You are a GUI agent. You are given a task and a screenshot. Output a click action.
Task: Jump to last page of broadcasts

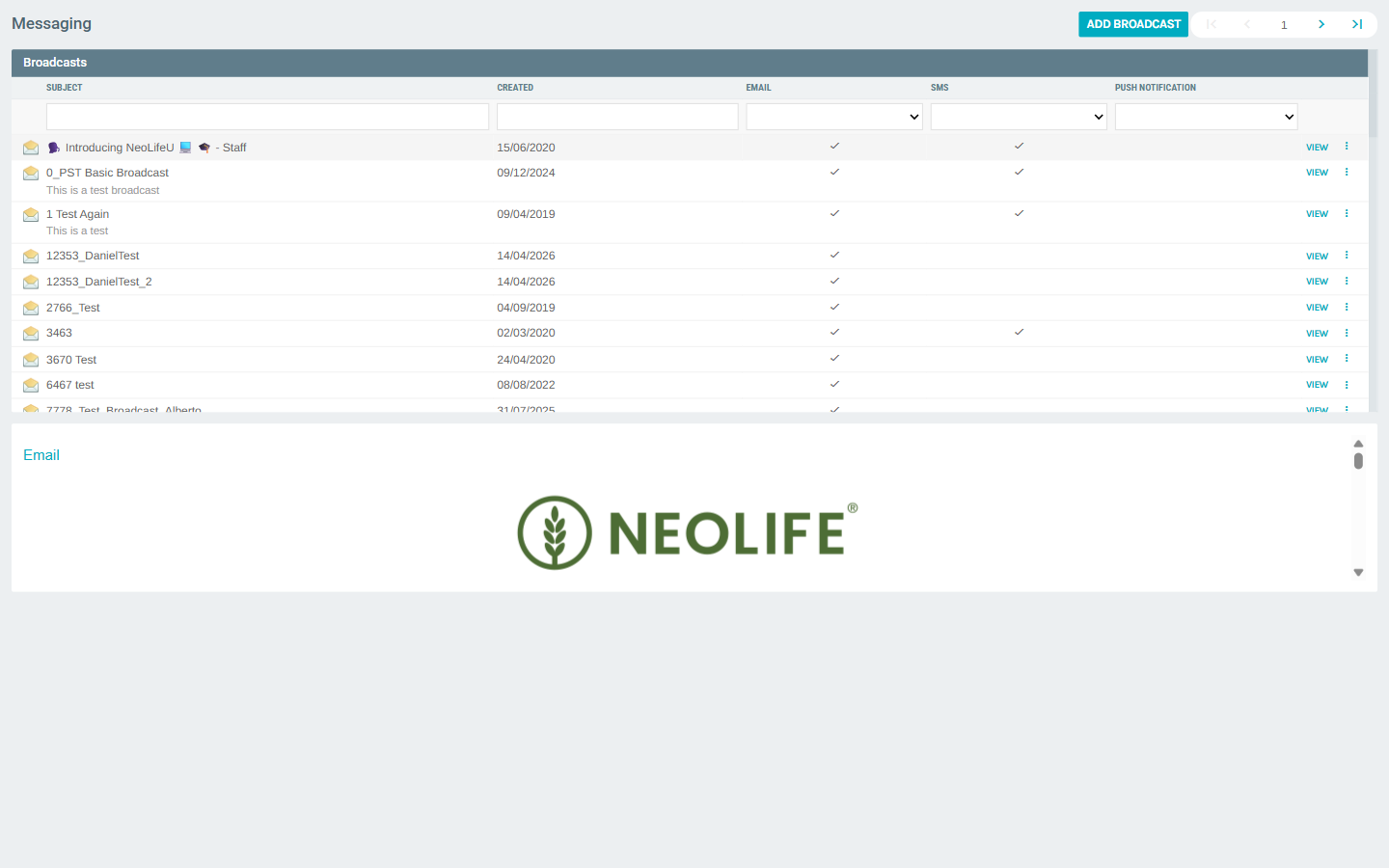(x=1357, y=24)
